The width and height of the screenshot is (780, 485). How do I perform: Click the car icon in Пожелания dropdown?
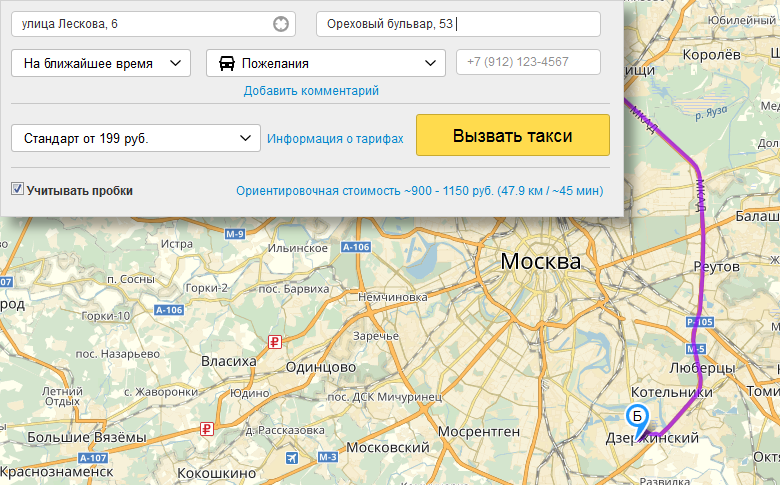tap(227, 63)
